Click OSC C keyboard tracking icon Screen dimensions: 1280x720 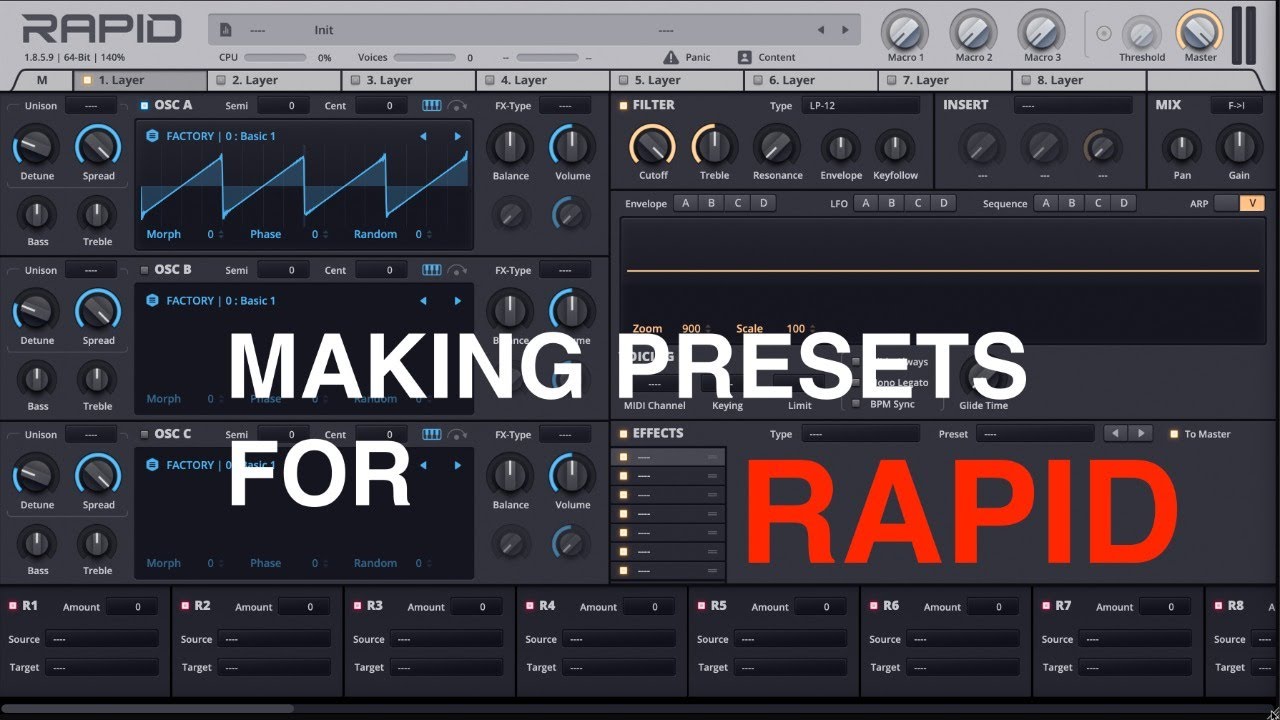pyautogui.click(x=432, y=434)
